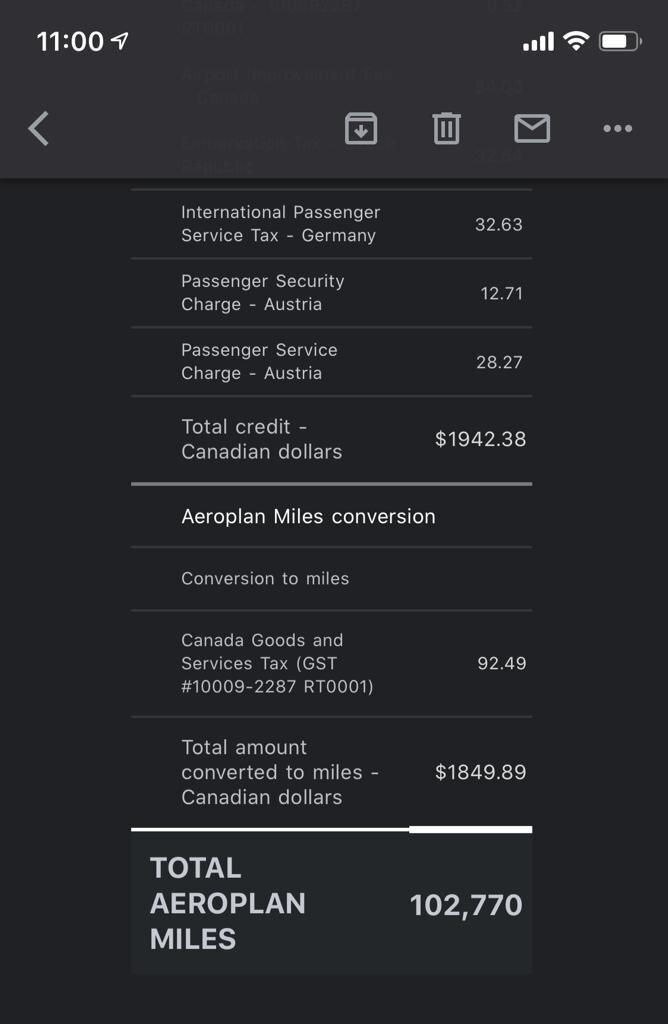Screen dimensions: 668x1024
Task: Tap the cellular signal bars icon
Action: [538, 42]
